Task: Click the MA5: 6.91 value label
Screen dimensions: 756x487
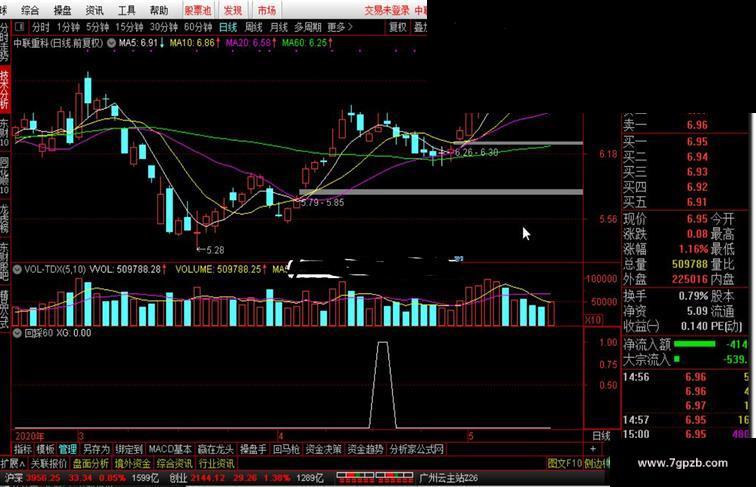Action: [x=141, y=43]
